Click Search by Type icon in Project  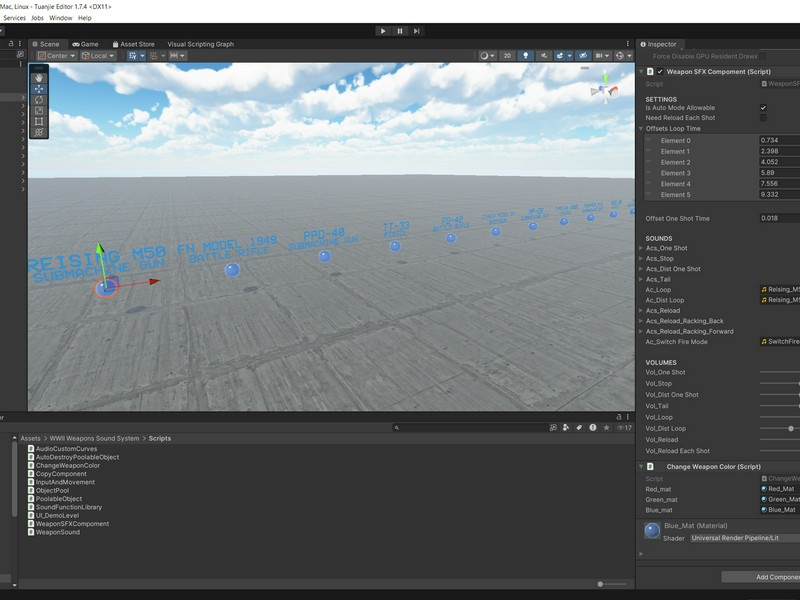pyautogui.click(x=566, y=428)
